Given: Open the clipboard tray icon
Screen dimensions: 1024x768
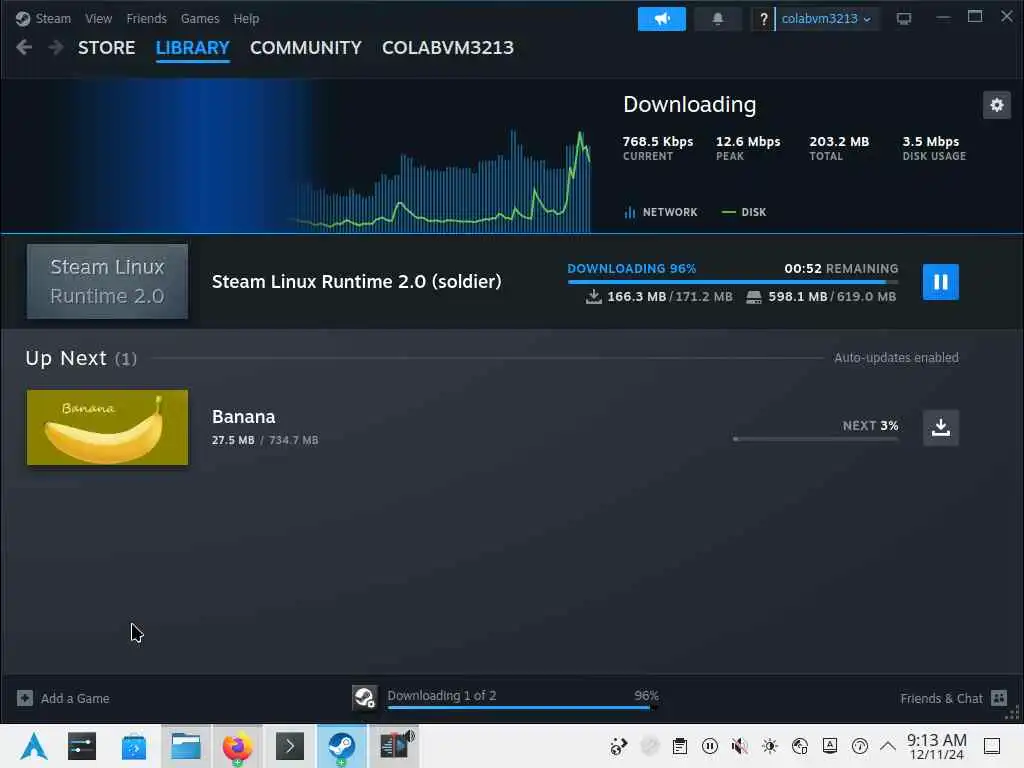Looking at the screenshot, I should click(x=680, y=746).
